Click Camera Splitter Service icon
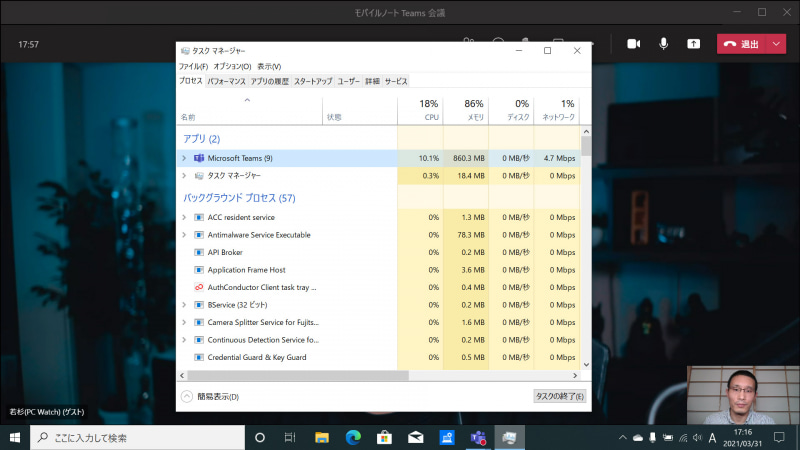800x450 pixels. click(199, 322)
